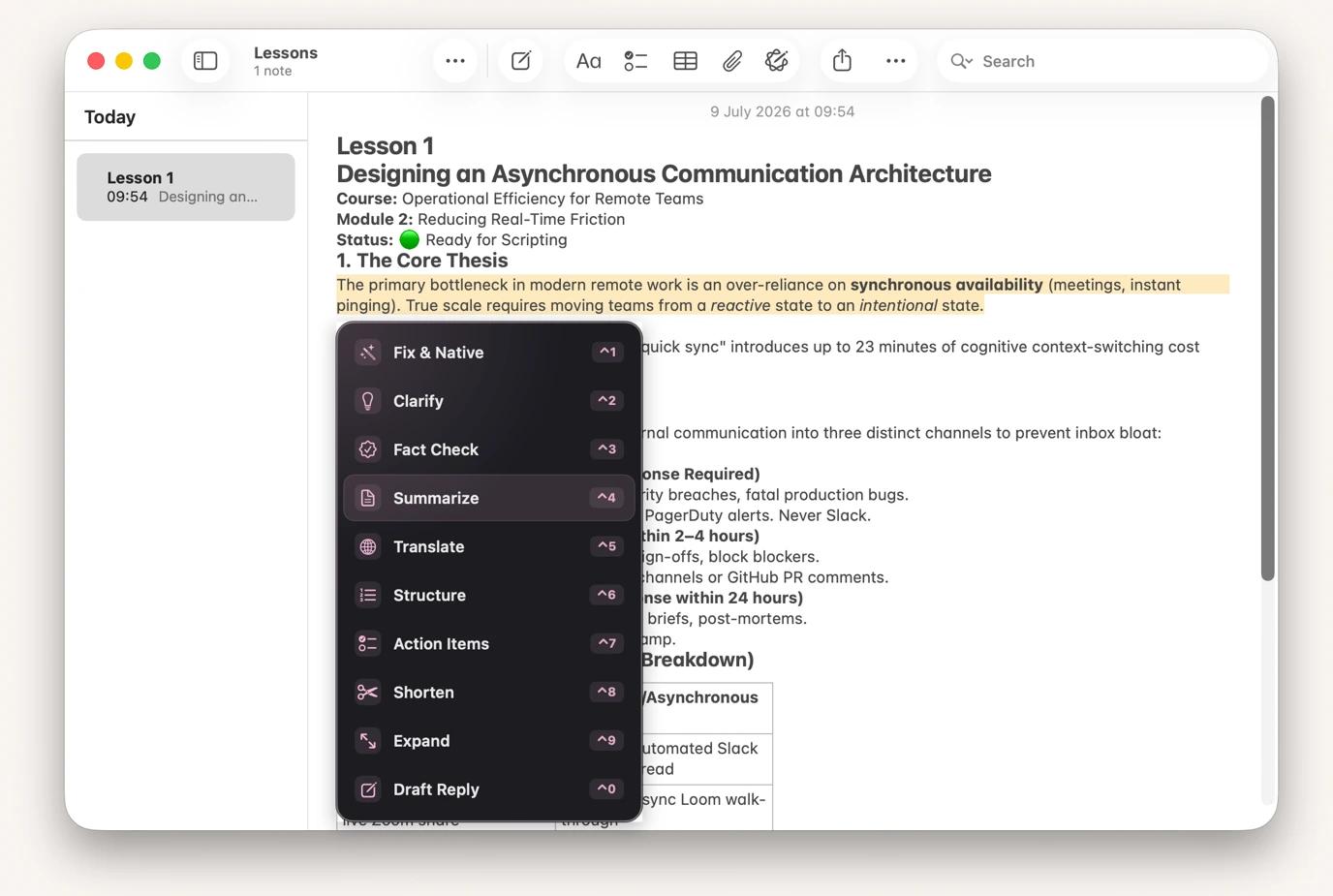Click the ^0 shortcut badge for Draft Reply
The image size is (1333, 896).
coord(606,788)
